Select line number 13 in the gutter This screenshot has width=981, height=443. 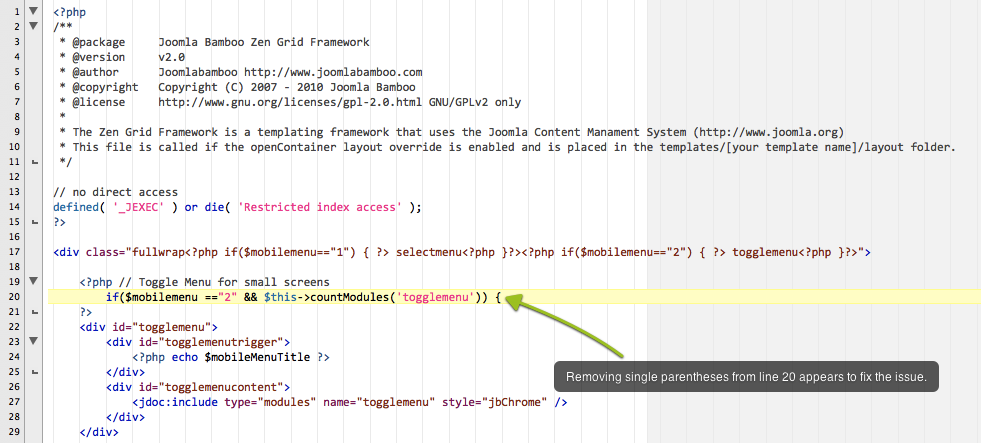16,191
